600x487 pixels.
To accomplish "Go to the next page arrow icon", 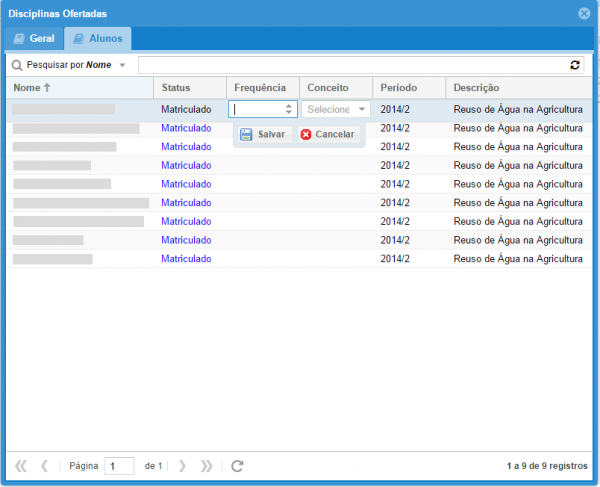I will (x=182, y=466).
